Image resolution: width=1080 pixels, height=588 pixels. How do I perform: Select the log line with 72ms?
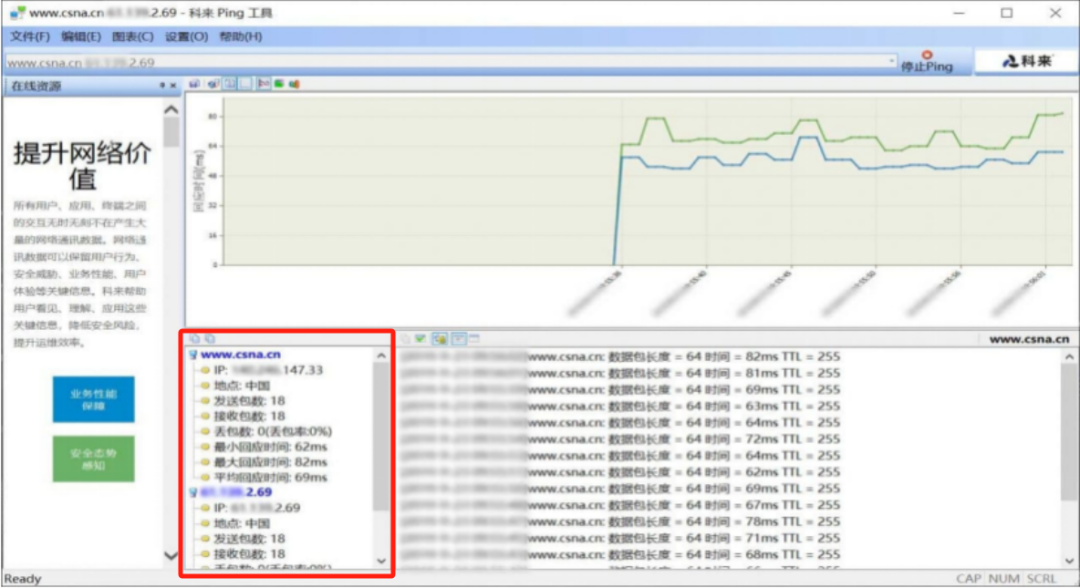coord(620,439)
